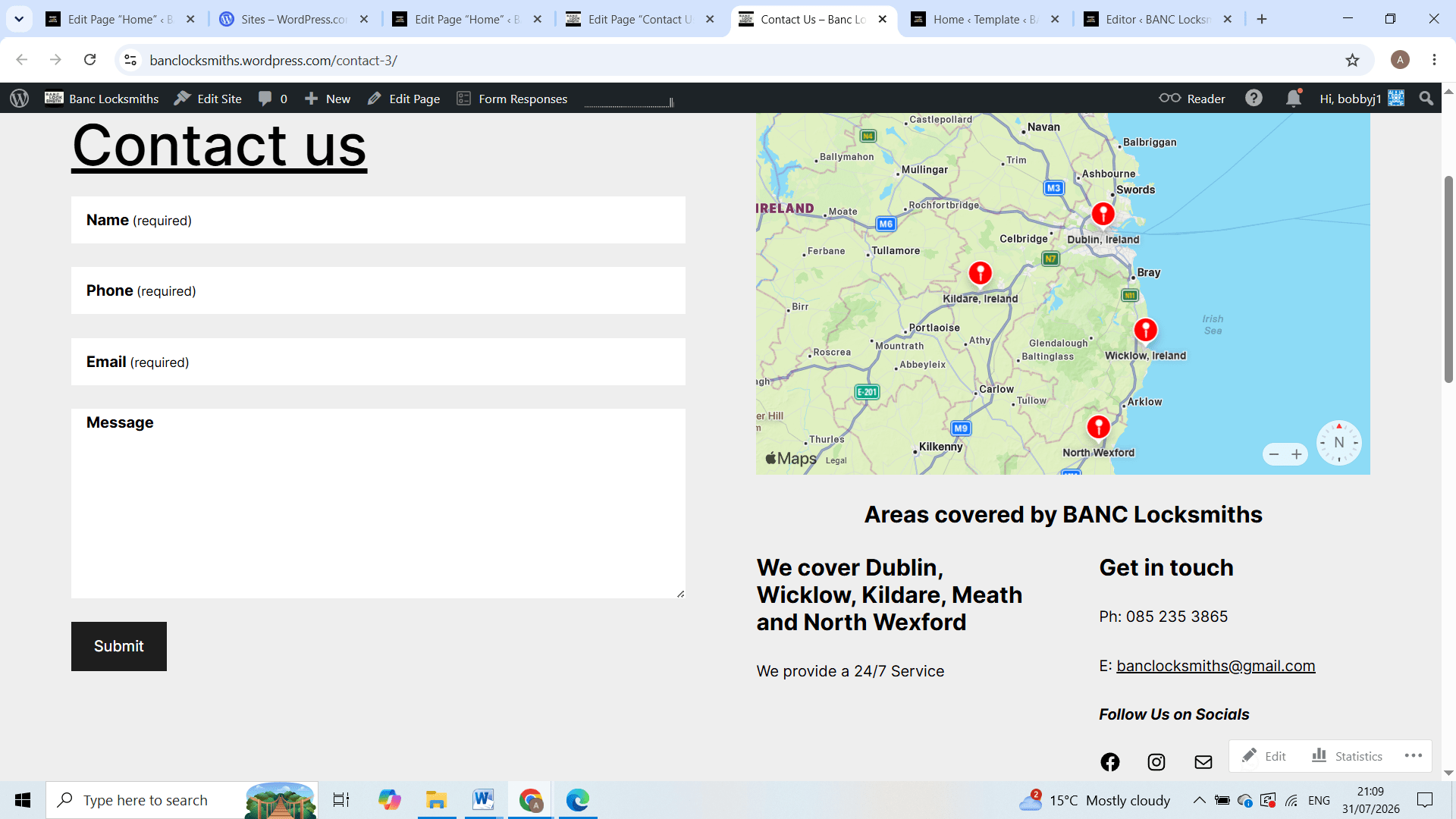Switch to the Sites – WordPress.com tab
1456x819 pixels.
click(294, 19)
